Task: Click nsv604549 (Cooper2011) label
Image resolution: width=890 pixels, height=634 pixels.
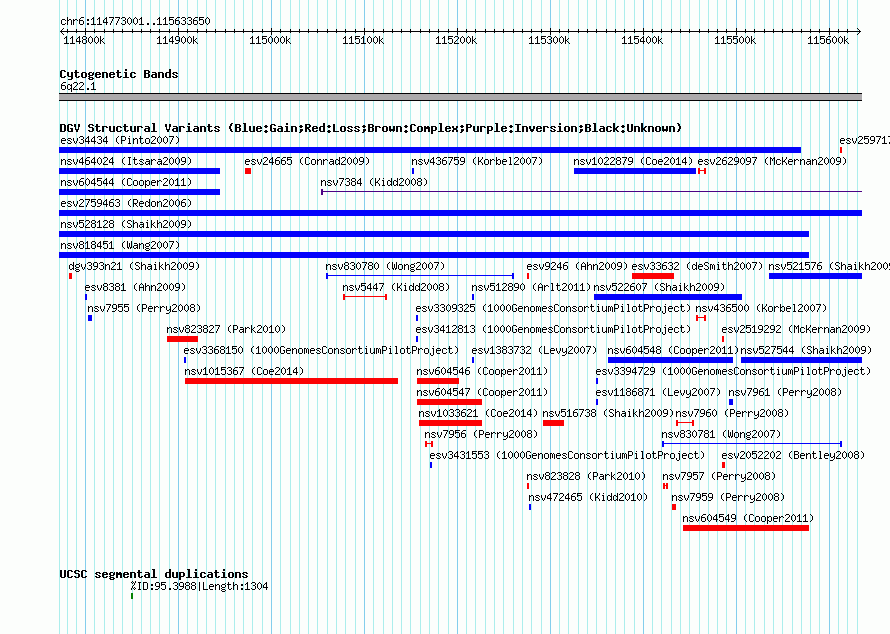Action: 748,518
